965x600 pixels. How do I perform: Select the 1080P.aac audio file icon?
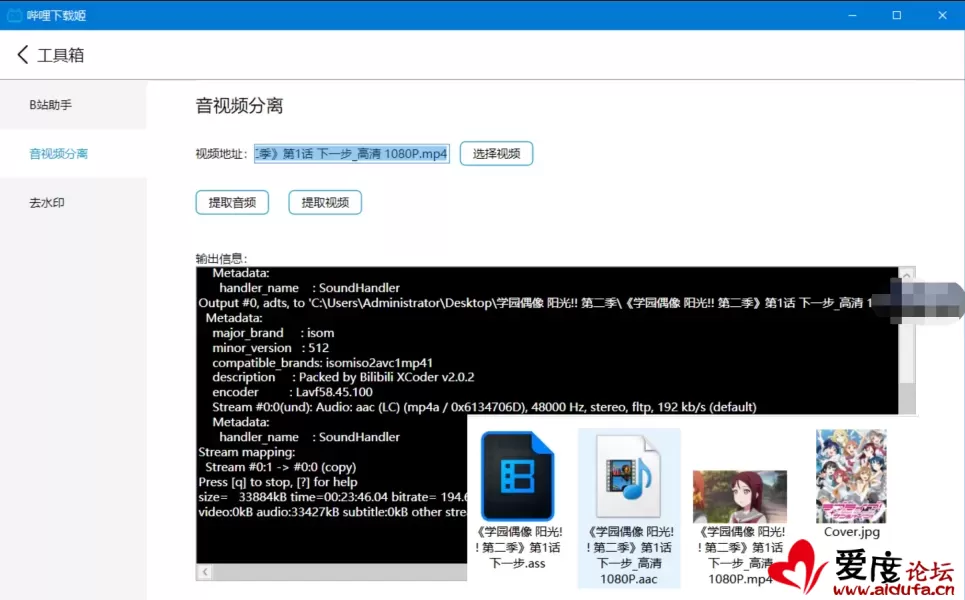628,476
